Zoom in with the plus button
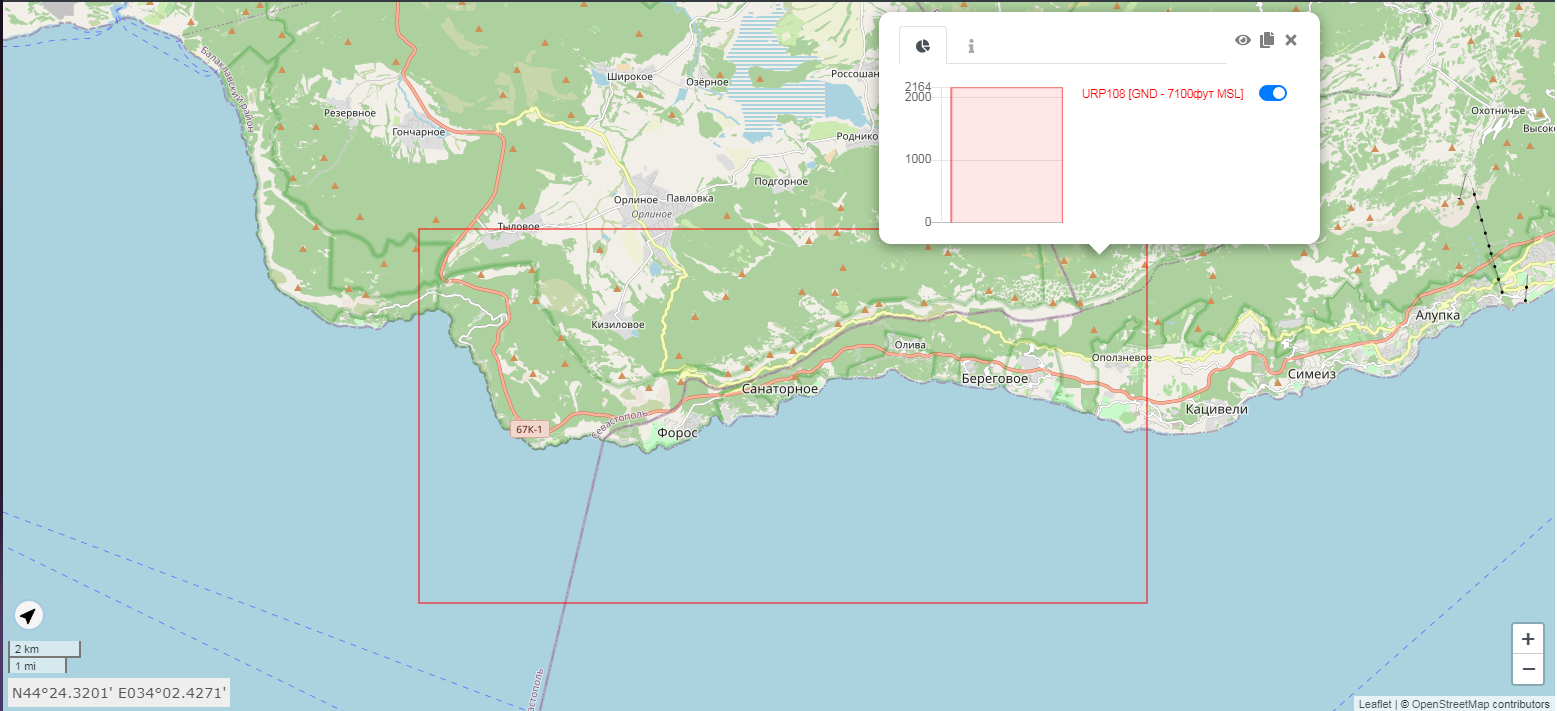The height and width of the screenshot is (711, 1557). click(x=1527, y=639)
